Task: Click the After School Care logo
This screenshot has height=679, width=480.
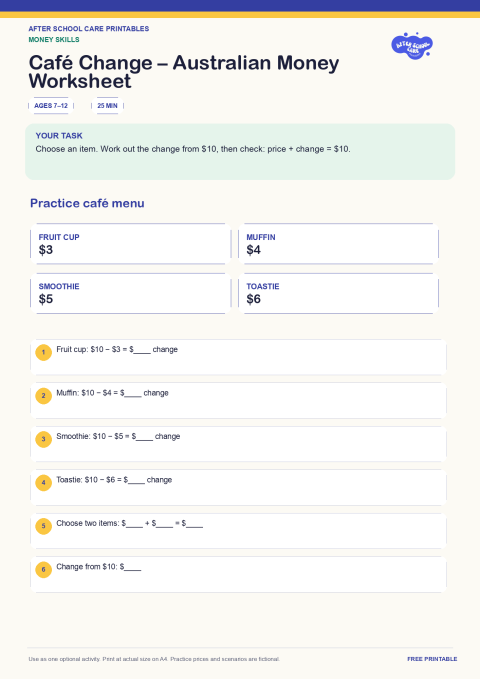Action: 412,45
